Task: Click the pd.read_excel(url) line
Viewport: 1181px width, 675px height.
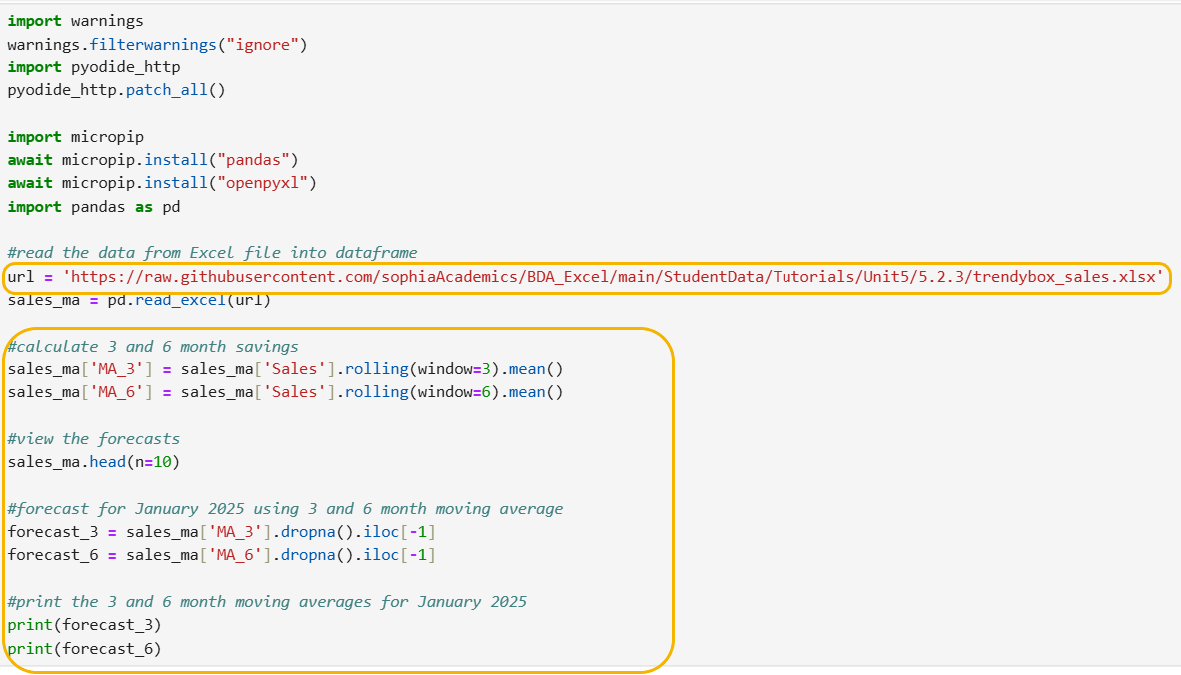Action: [x=139, y=300]
